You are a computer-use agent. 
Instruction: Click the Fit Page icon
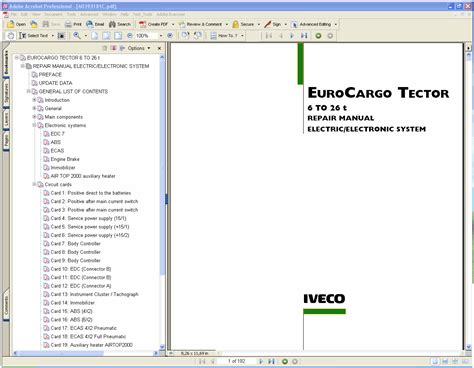[106, 36]
